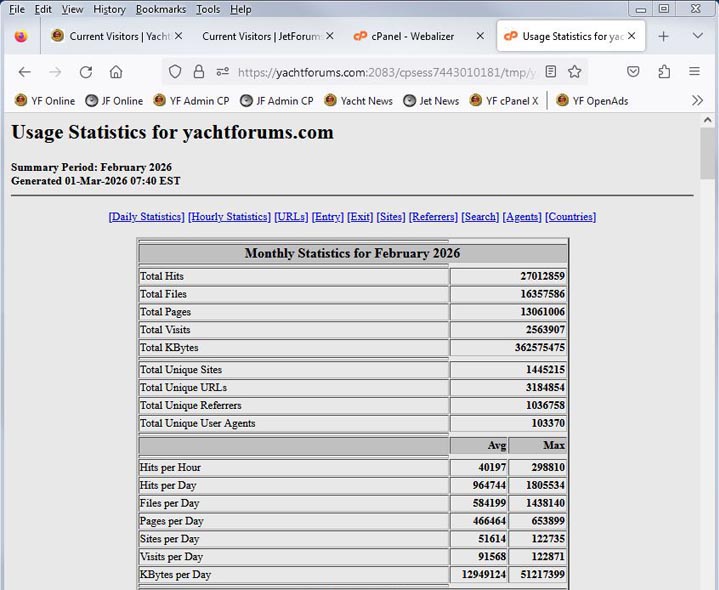
Task: Switch to cPanel - Webalizer tab
Action: pyautogui.click(x=412, y=36)
